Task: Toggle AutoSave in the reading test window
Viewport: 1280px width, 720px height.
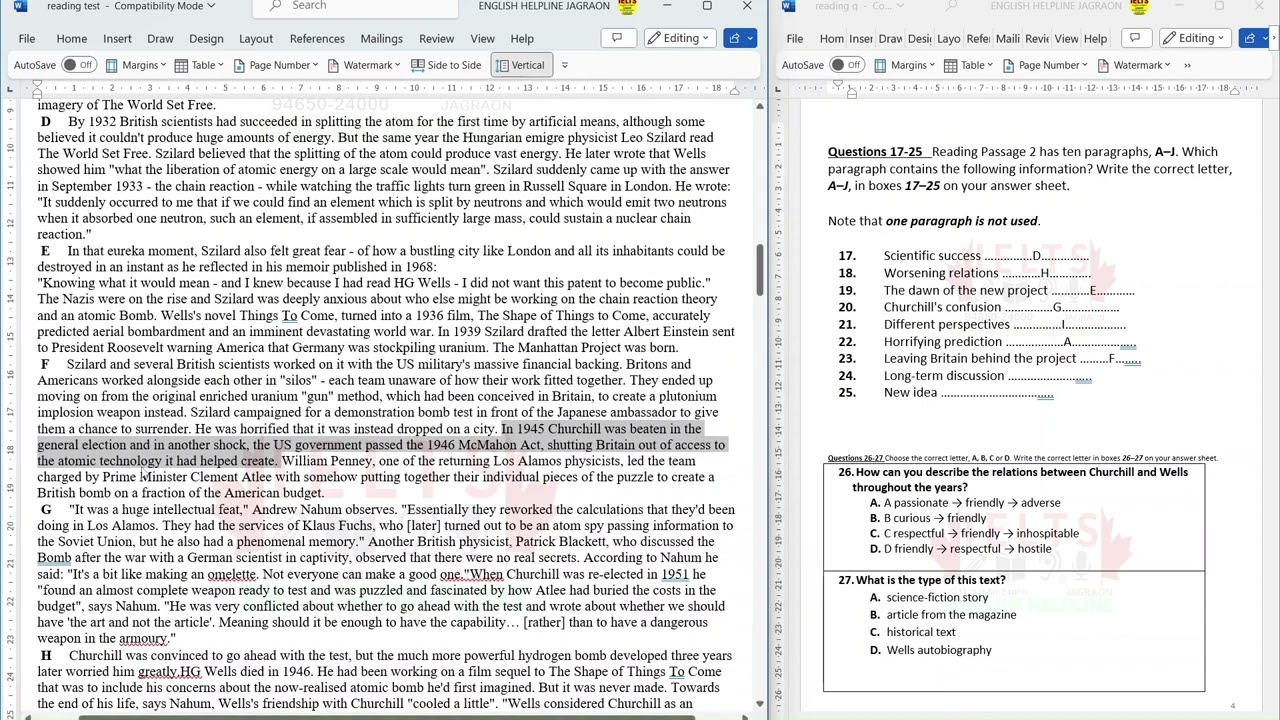Action: click(79, 65)
